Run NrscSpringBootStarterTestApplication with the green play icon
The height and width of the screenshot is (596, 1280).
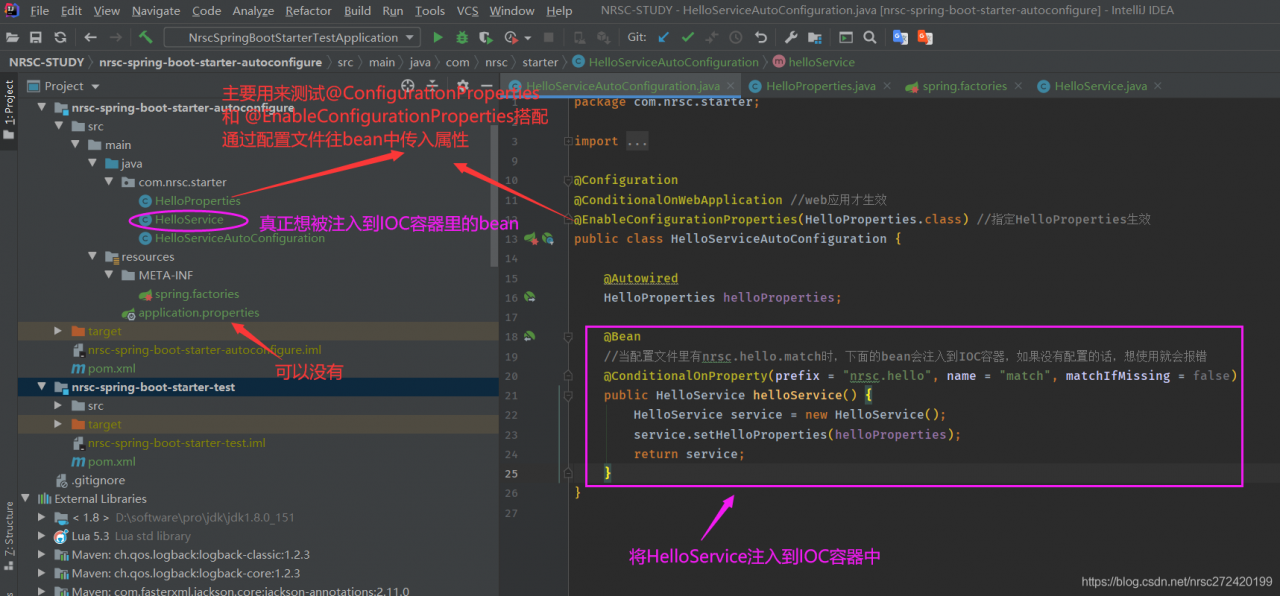(437, 37)
